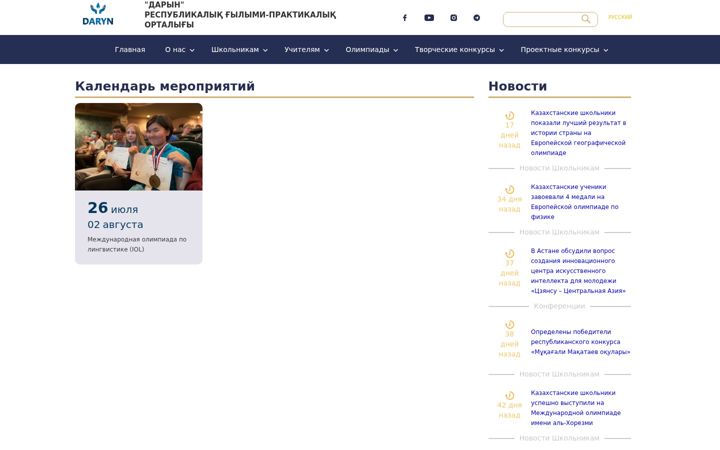Open the YouTube social icon
Viewport: 720px width, 450px height.
tap(429, 18)
